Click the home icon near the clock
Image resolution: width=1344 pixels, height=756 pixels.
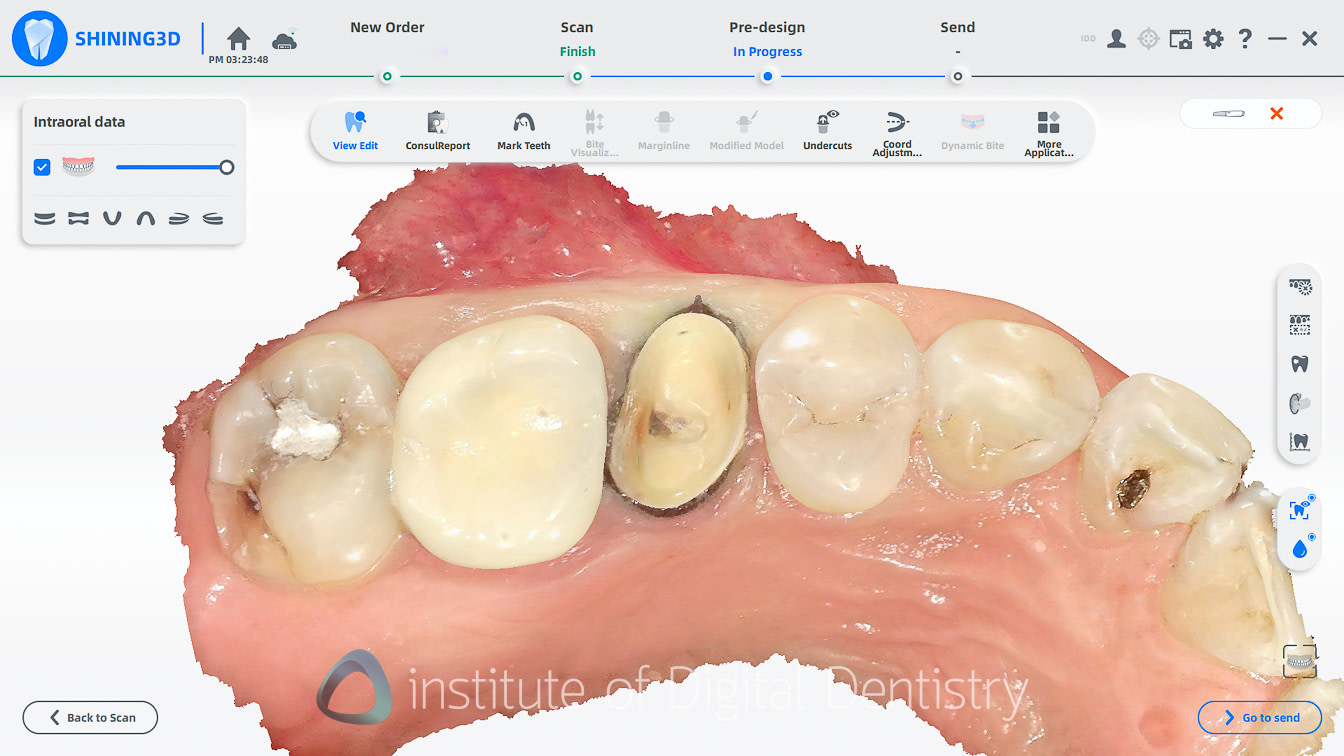pos(238,36)
